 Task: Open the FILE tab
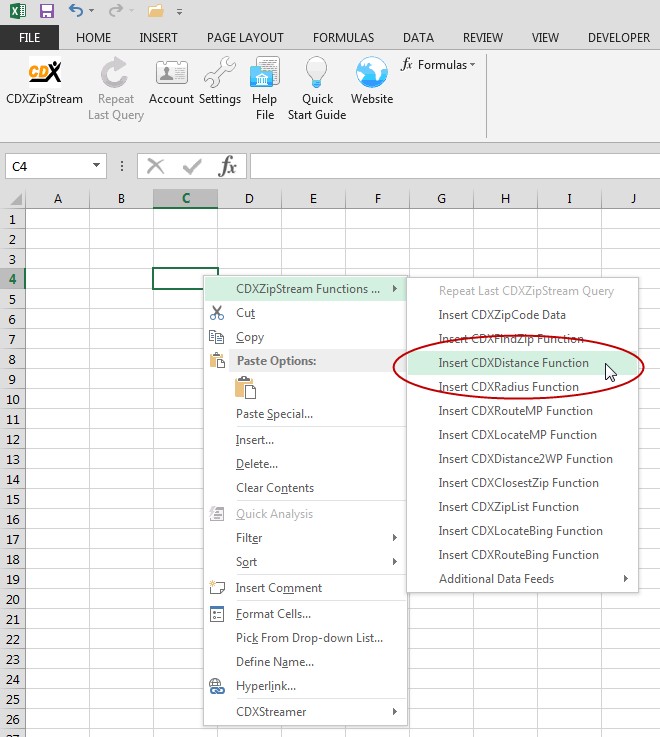coord(30,38)
